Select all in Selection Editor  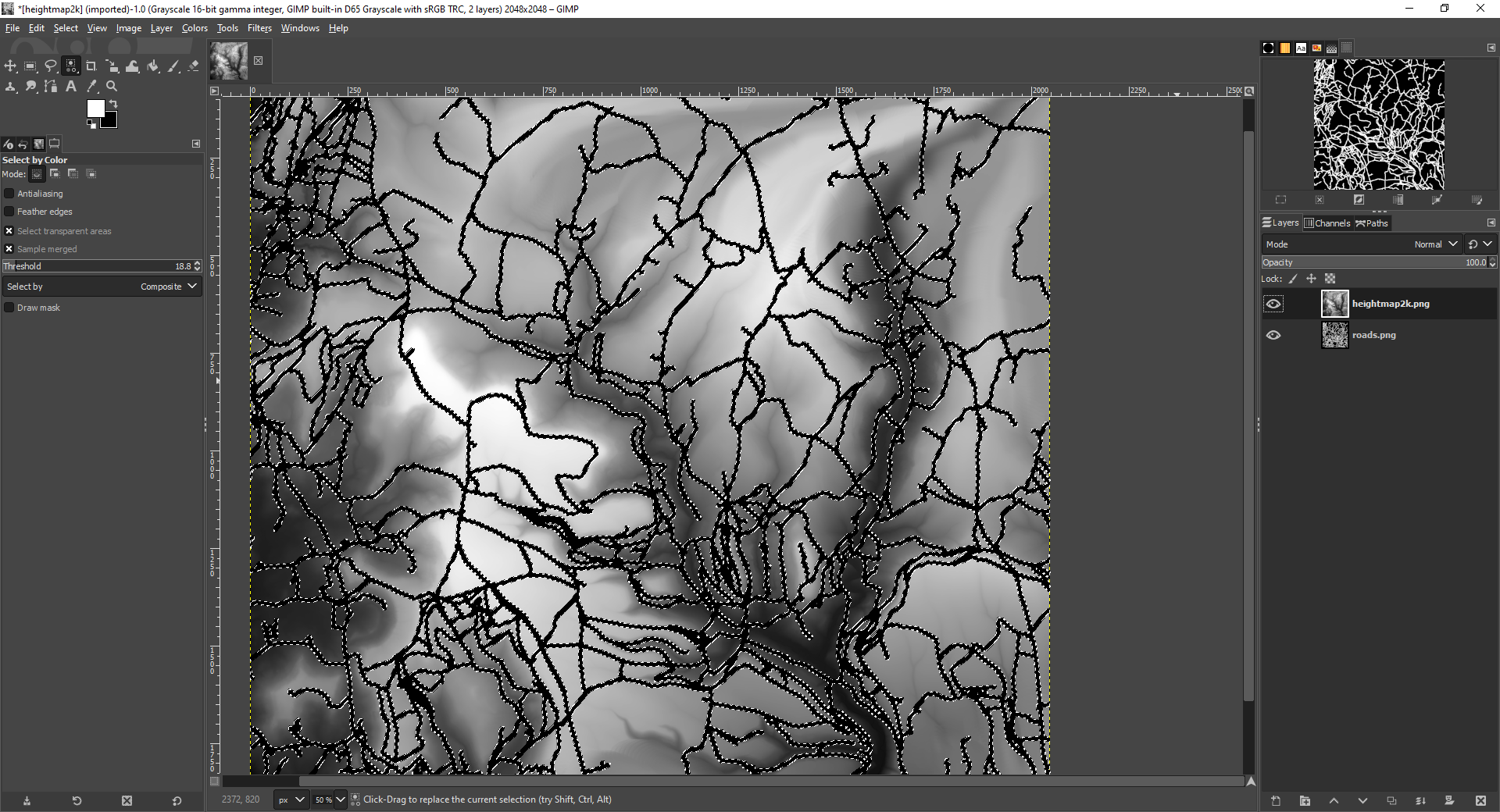pyautogui.click(x=1280, y=200)
